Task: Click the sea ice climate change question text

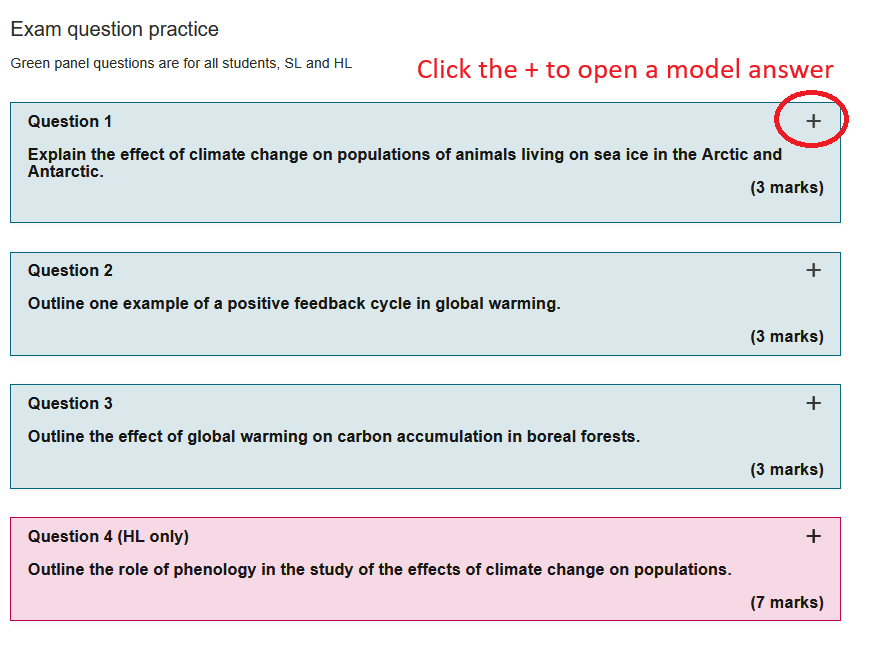Action: 405,162
